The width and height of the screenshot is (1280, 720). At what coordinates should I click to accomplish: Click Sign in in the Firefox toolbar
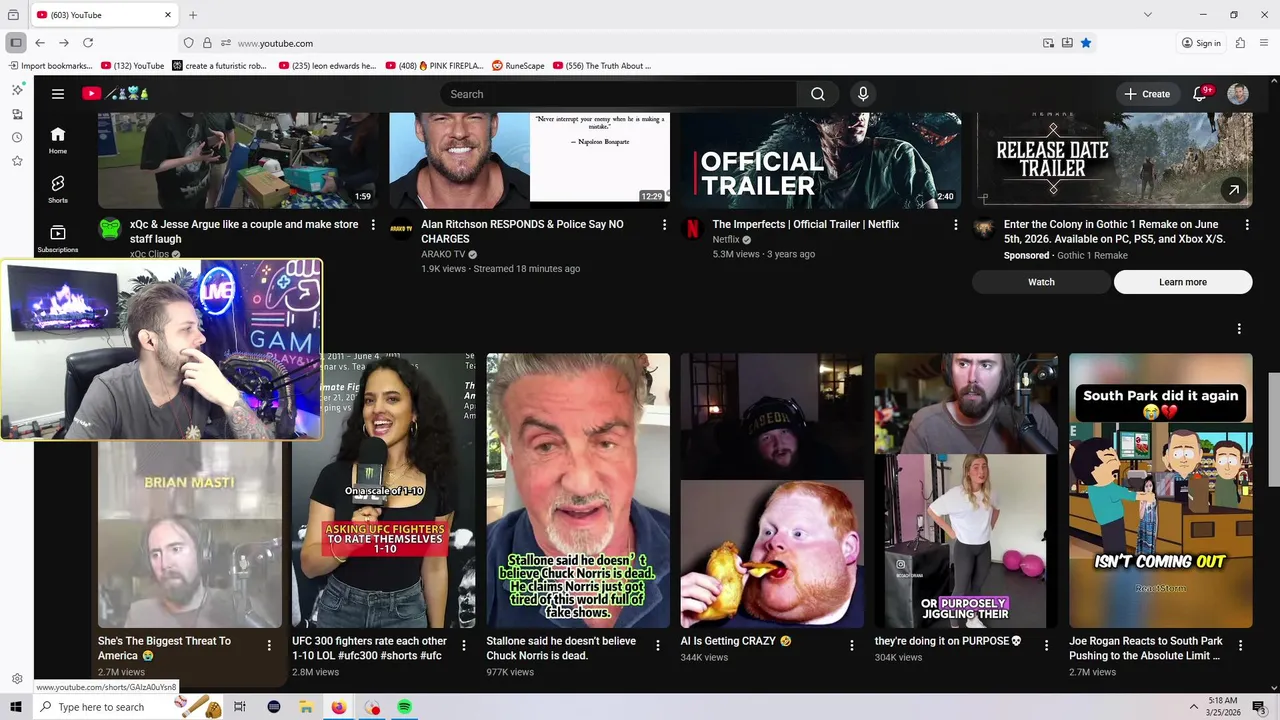pos(1201,43)
